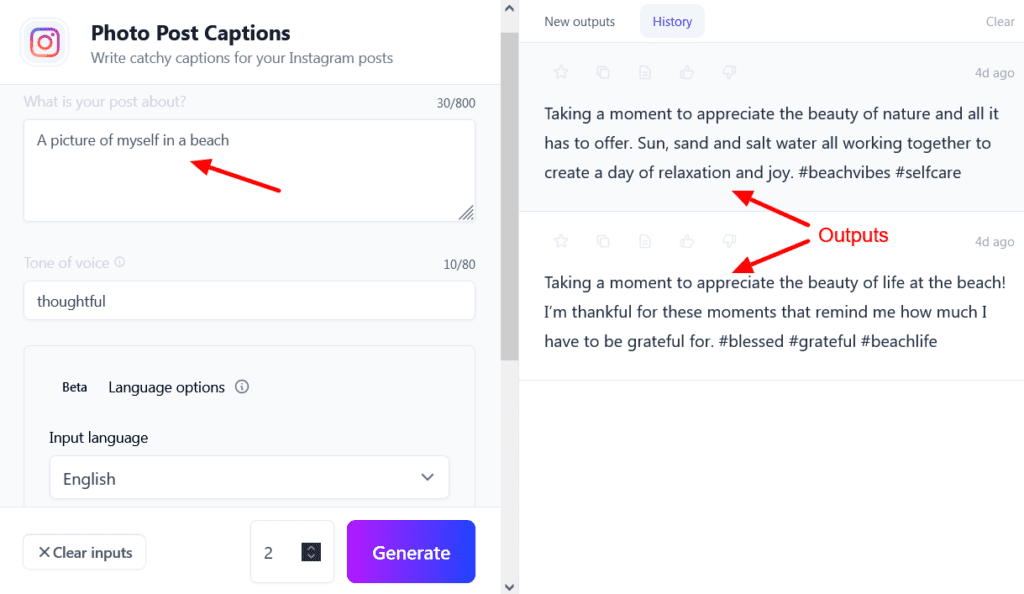Copy the second caption with #blessed

[603, 241]
